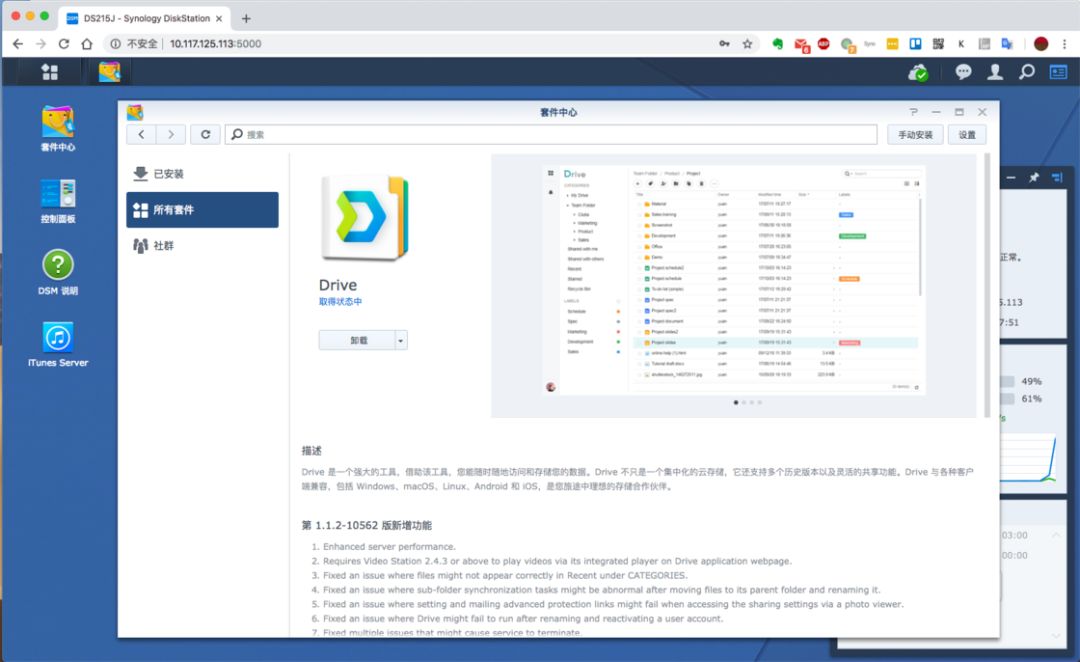Open the iTunes Server desktop shortcut
Screen dimensions: 1080x662
pyautogui.click(x=58, y=344)
